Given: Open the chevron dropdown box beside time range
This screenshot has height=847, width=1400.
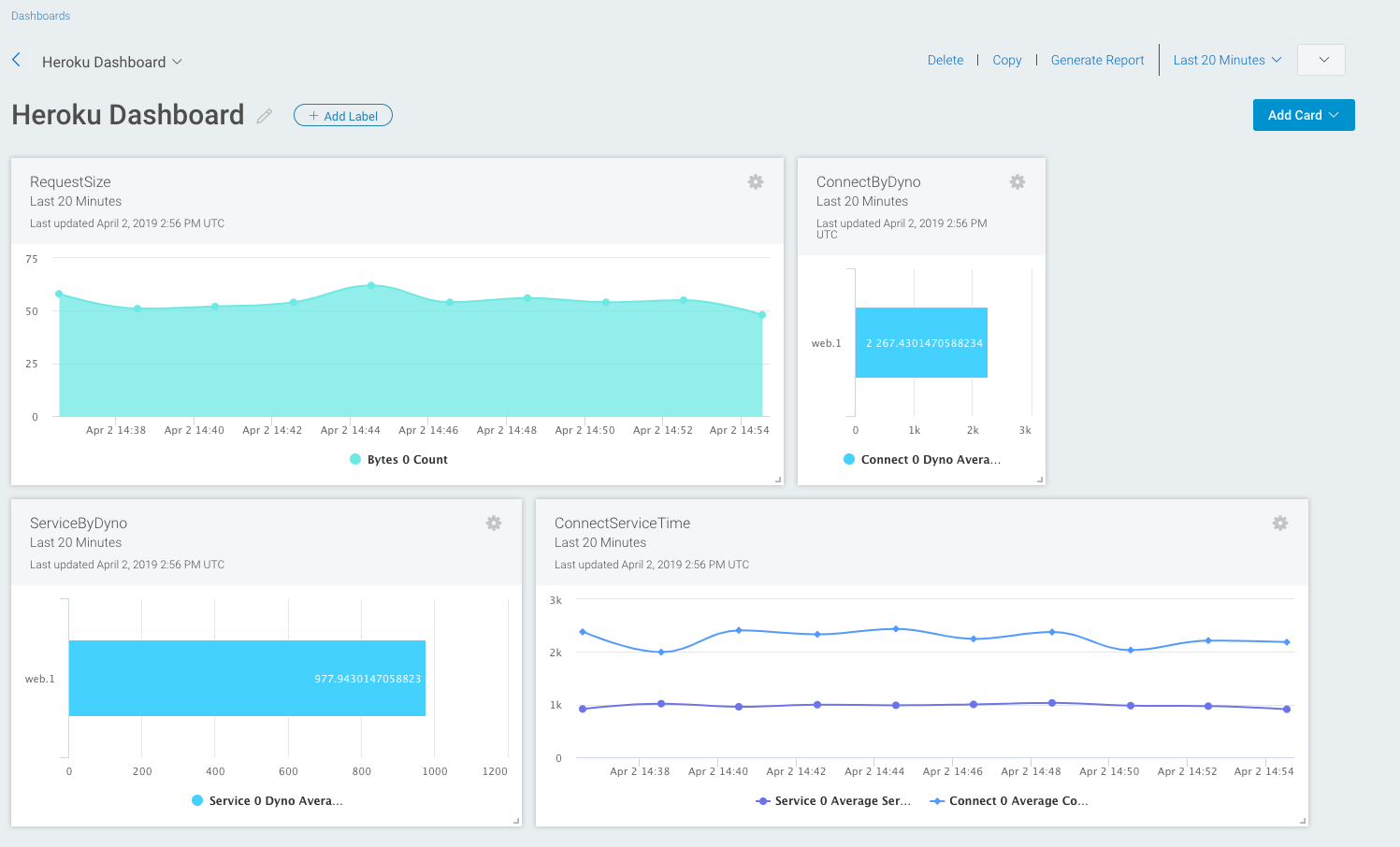Looking at the screenshot, I should (x=1321, y=60).
